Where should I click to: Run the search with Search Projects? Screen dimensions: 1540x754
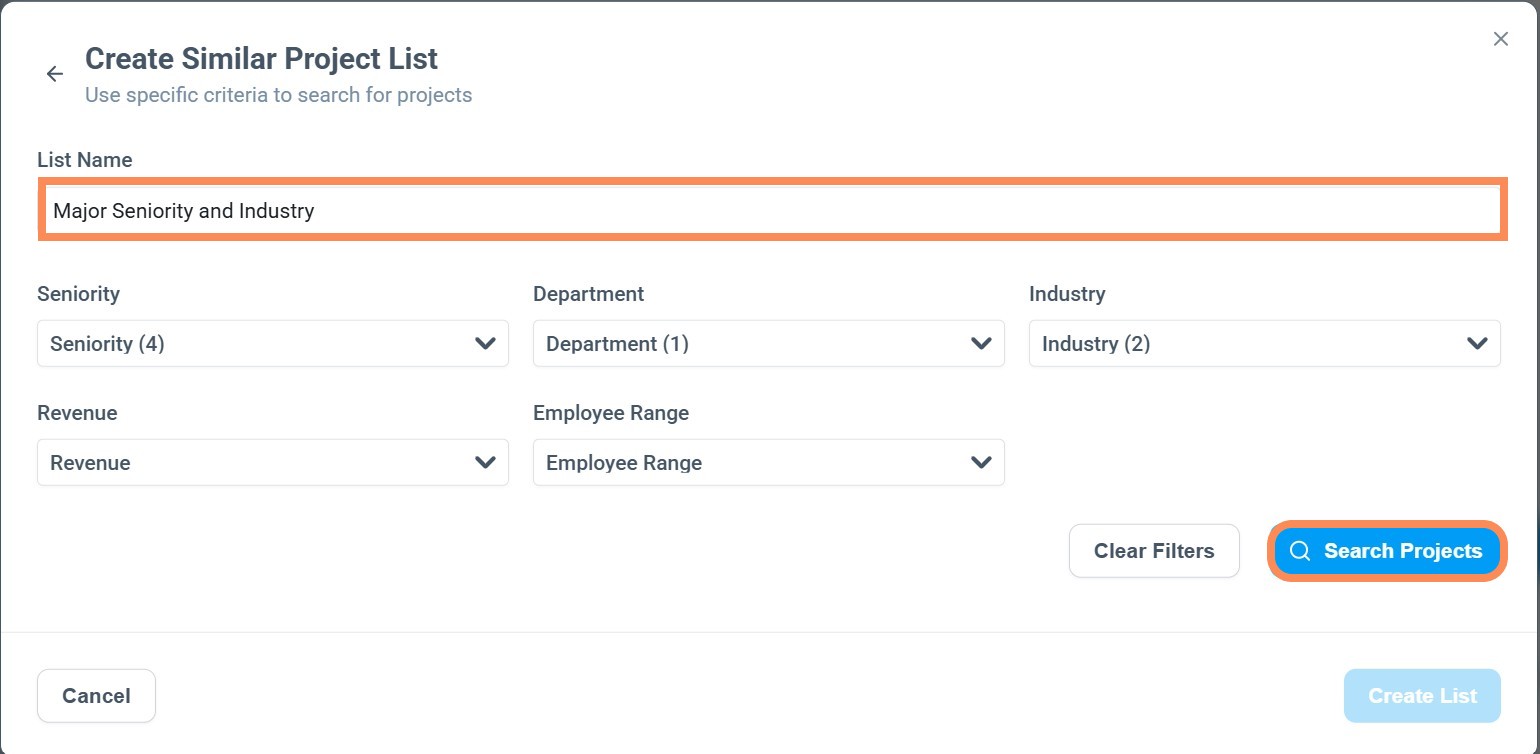coord(1387,551)
